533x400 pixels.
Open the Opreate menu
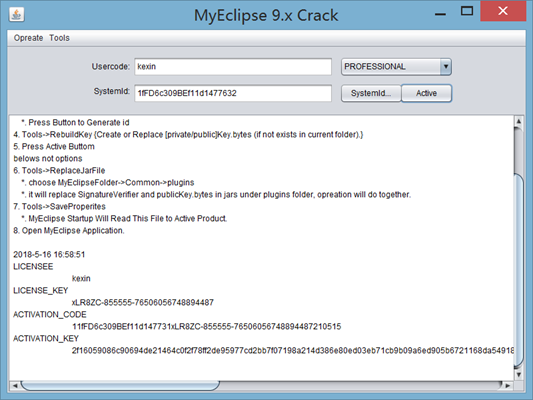(x=28, y=38)
